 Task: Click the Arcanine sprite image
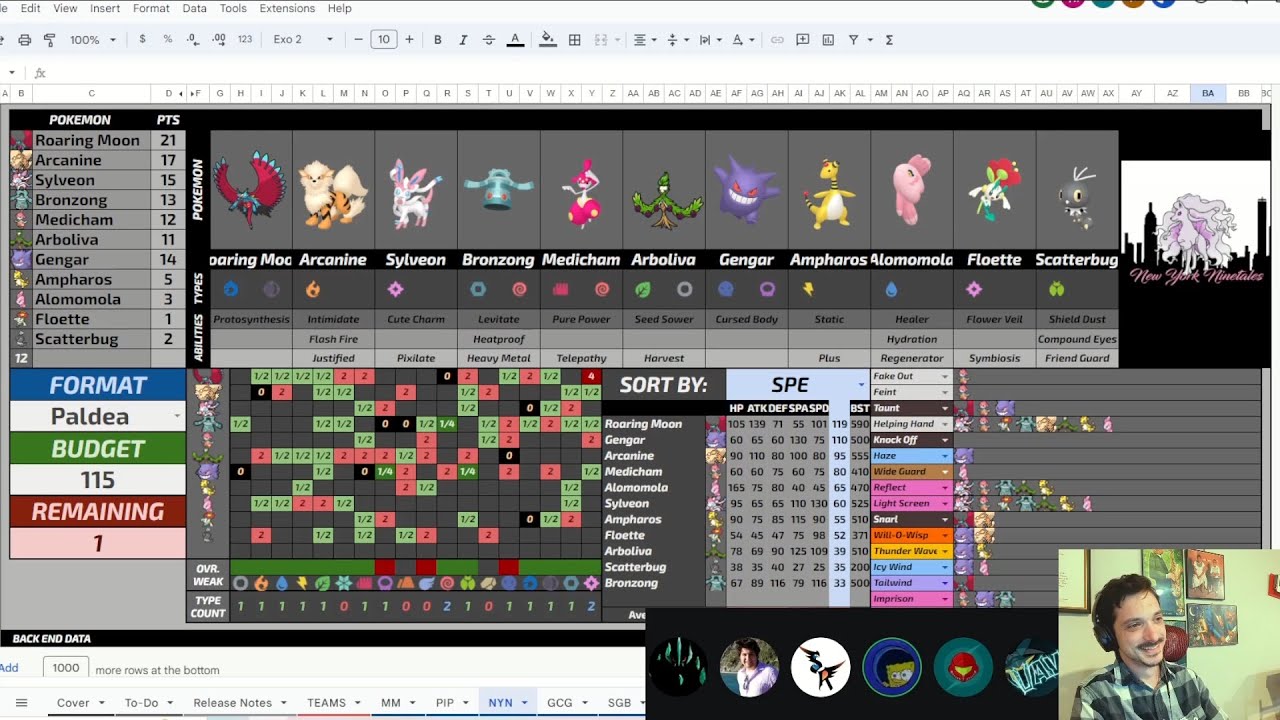(x=333, y=195)
